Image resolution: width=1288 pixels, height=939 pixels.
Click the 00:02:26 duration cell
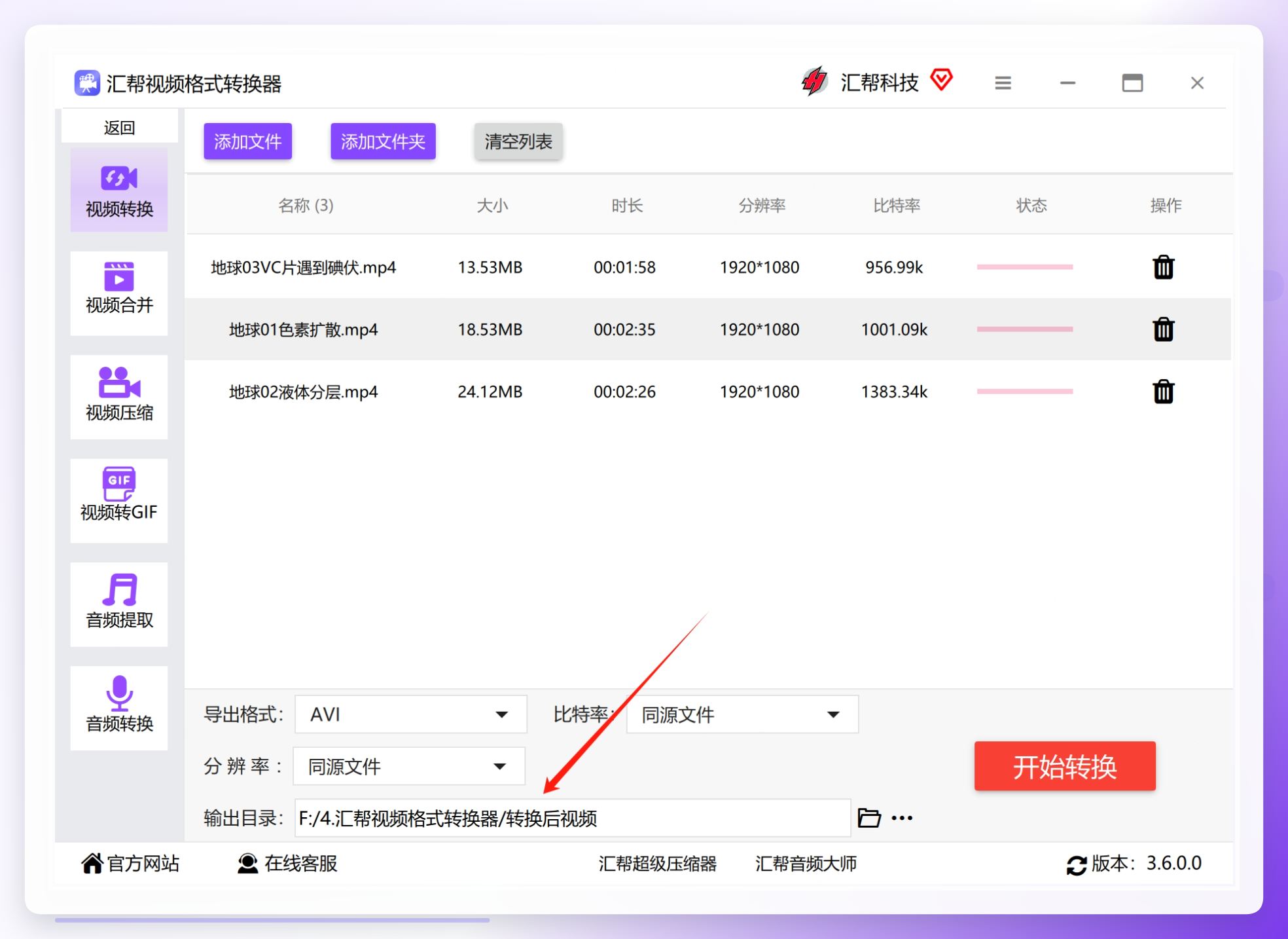click(x=624, y=392)
